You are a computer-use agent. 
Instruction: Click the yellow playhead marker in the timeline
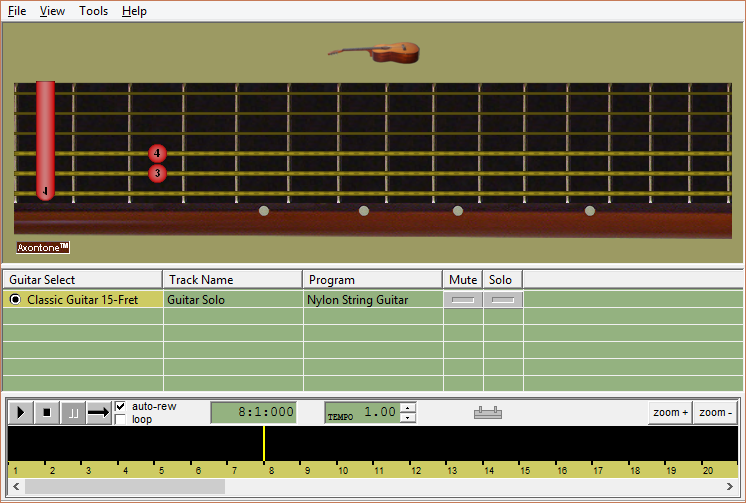click(264, 444)
